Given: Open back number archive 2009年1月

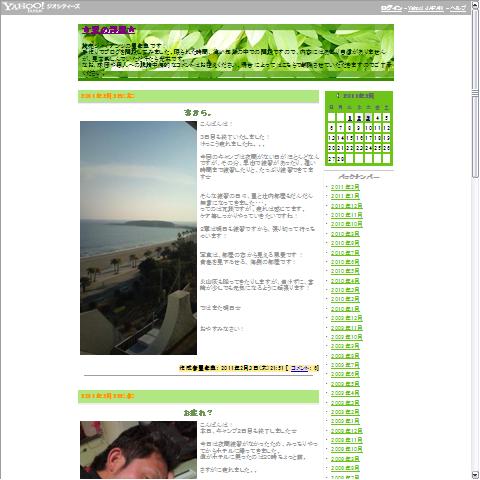Looking at the screenshot, I should point(345,421).
